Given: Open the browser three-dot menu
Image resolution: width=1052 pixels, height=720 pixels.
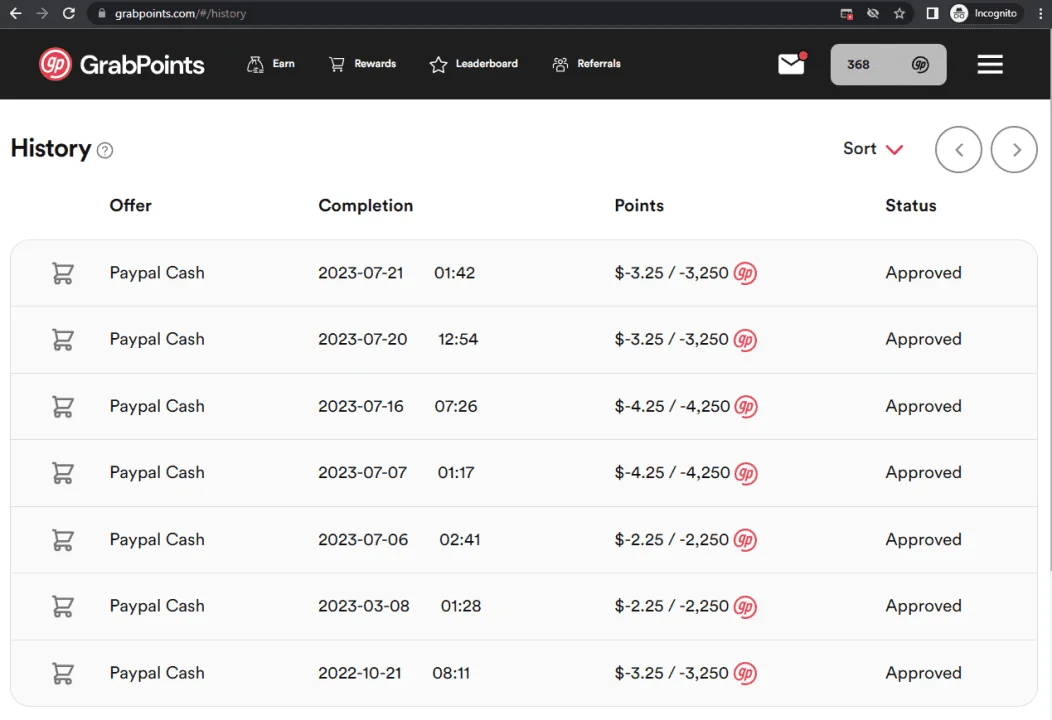Looking at the screenshot, I should point(1040,13).
